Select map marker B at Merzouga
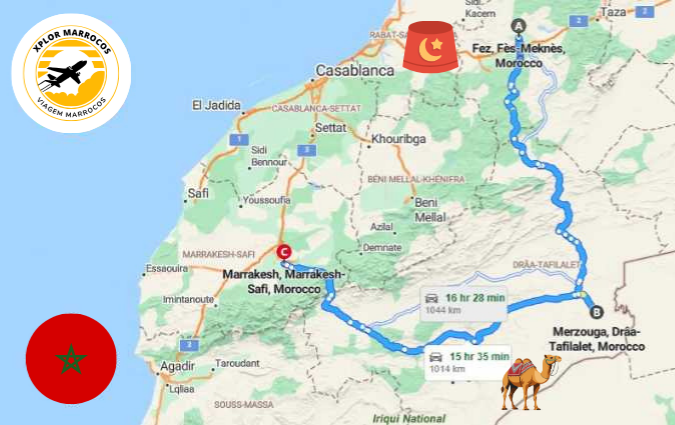The height and width of the screenshot is (425, 675). 596,312
